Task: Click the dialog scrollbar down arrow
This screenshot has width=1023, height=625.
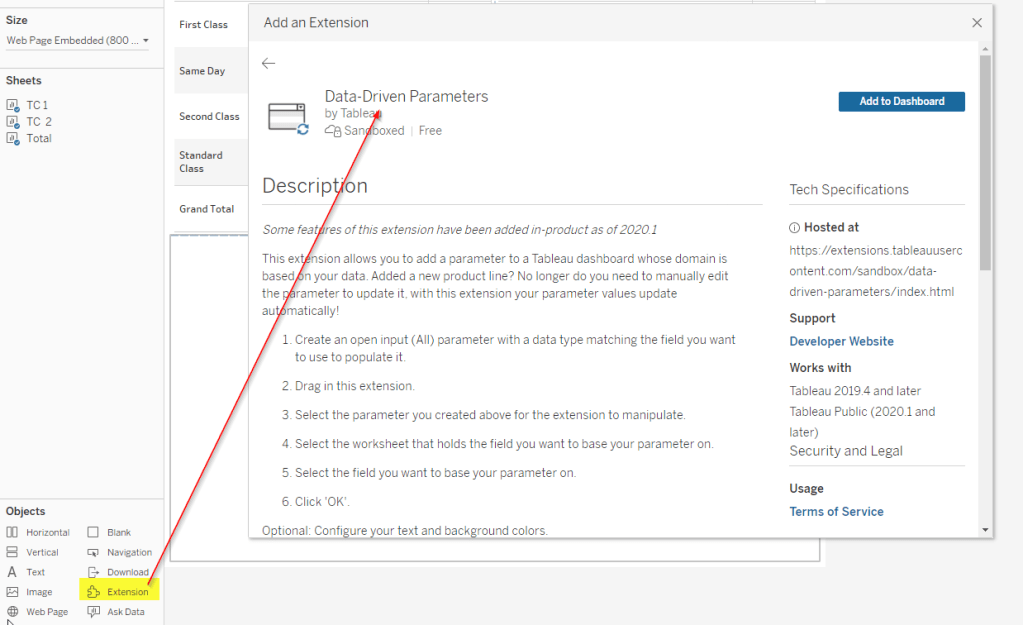Action: click(985, 530)
